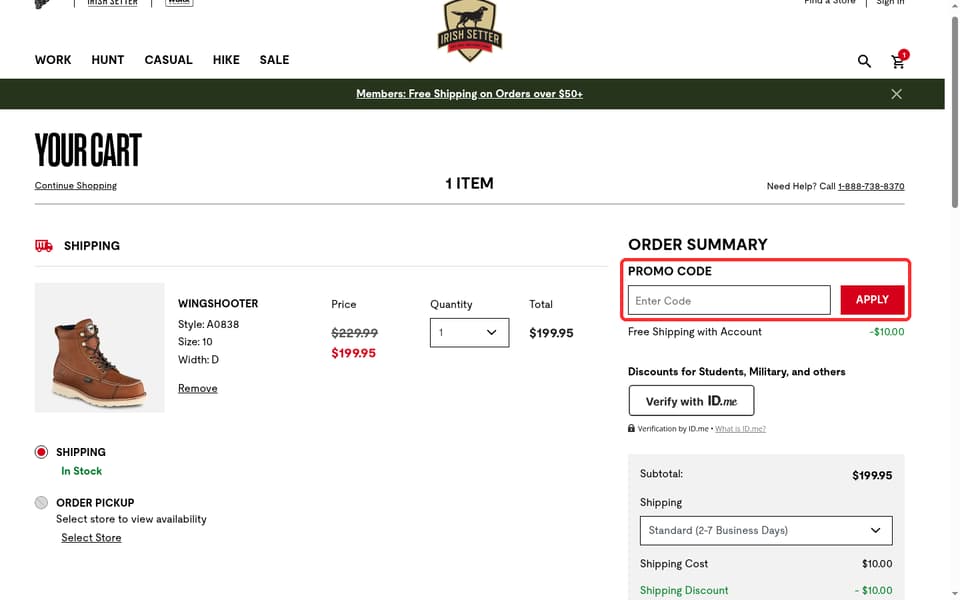Open the search magnifier icon

click(x=864, y=61)
